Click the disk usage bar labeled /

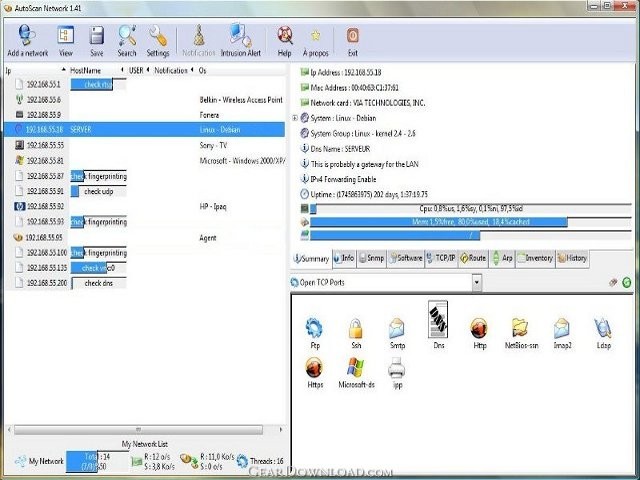click(471, 236)
